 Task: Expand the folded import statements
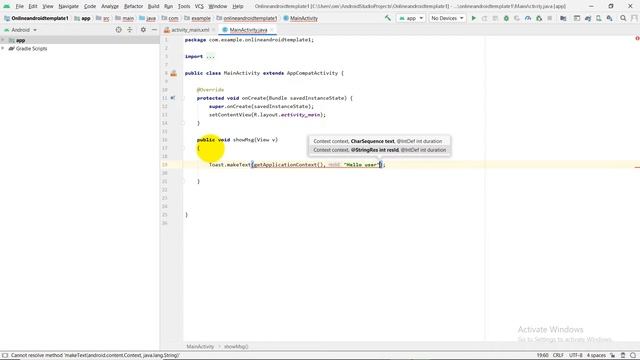click(x=210, y=56)
